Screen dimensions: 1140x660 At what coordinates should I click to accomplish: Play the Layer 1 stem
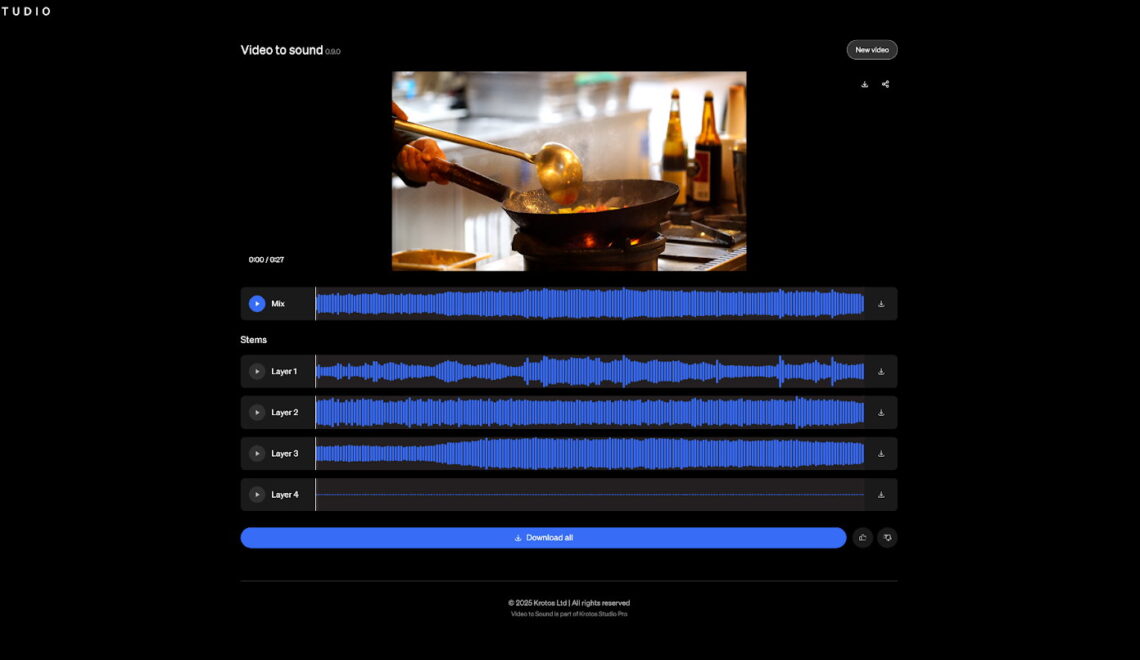[257, 371]
